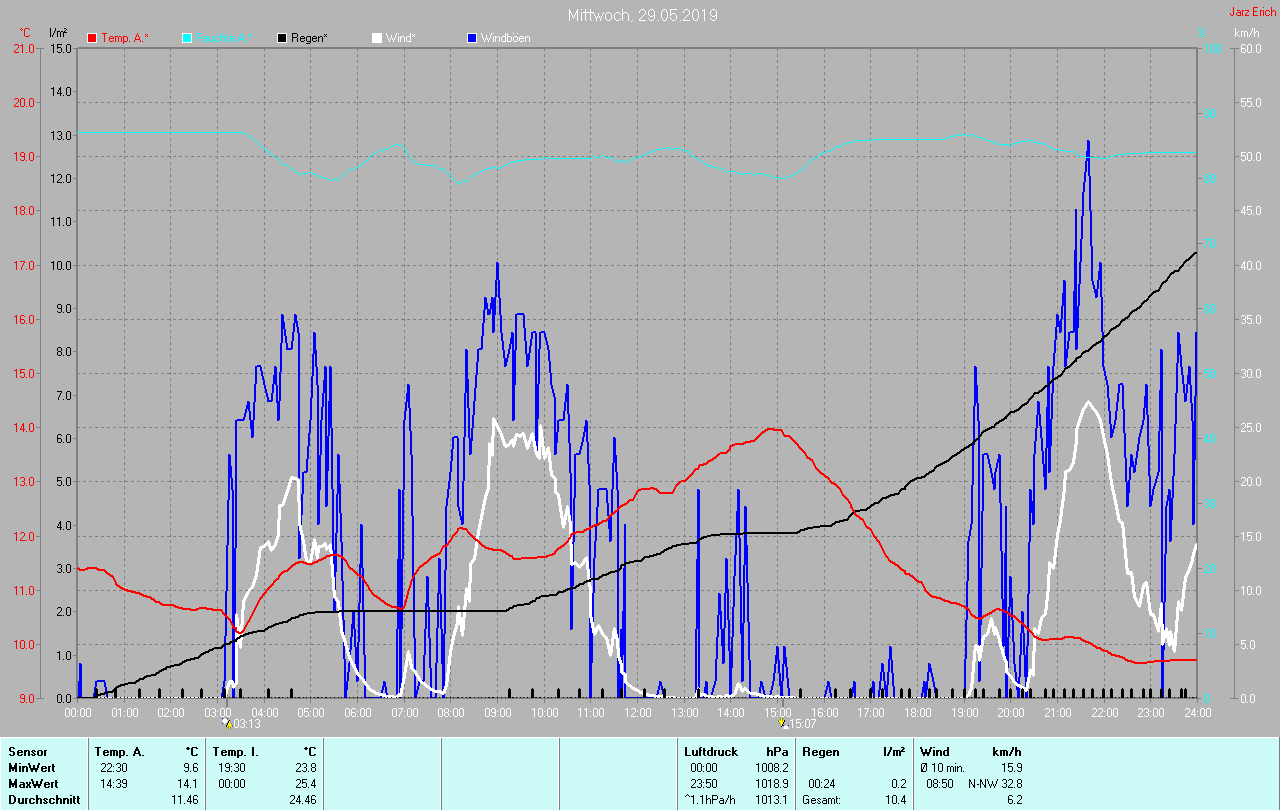Image resolution: width=1280 pixels, height=810 pixels.
Task: Click the cyan Feuchte A. legend swatch
Action: (187, 38)
